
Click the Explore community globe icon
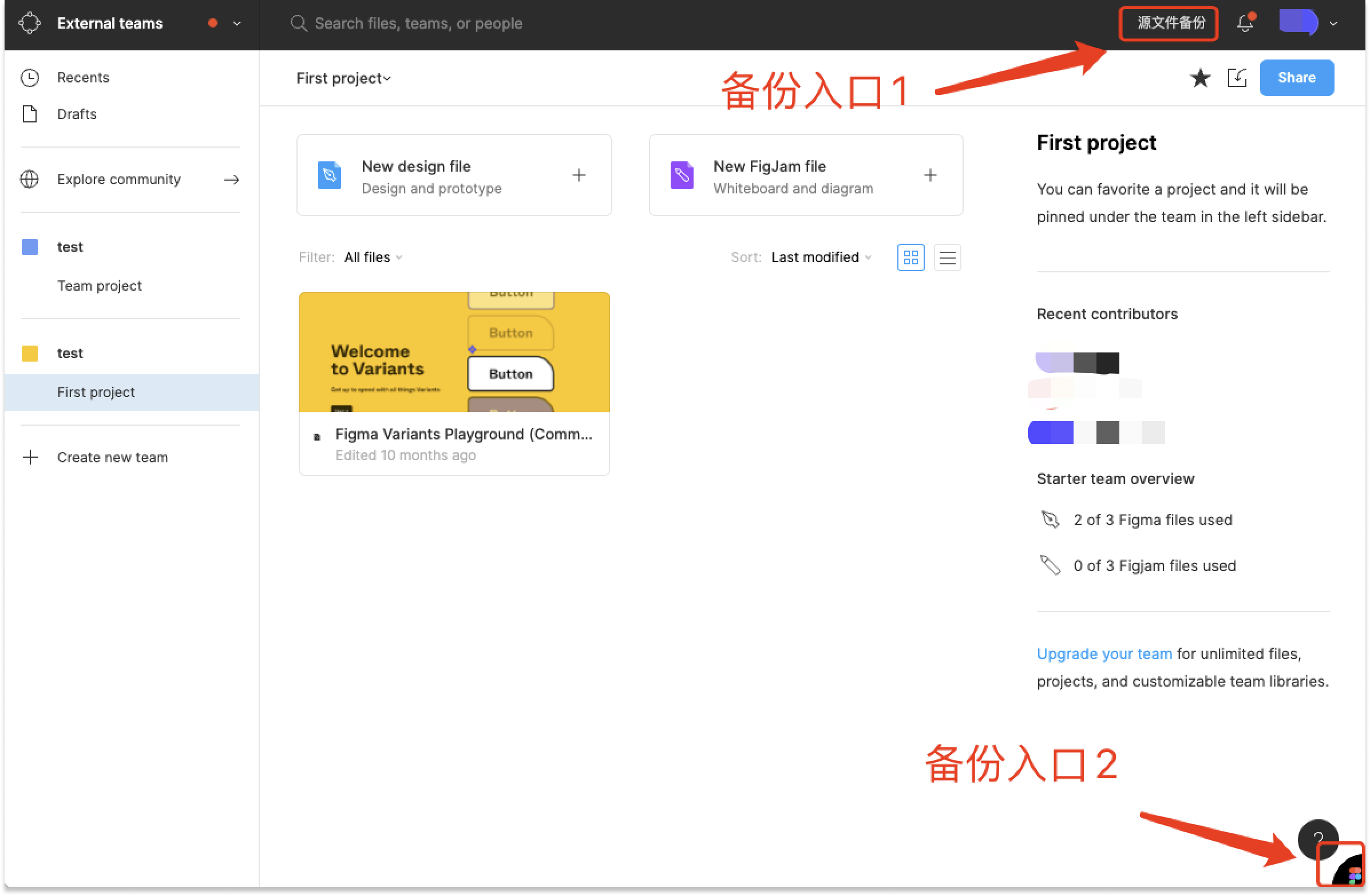pos(29,180)
